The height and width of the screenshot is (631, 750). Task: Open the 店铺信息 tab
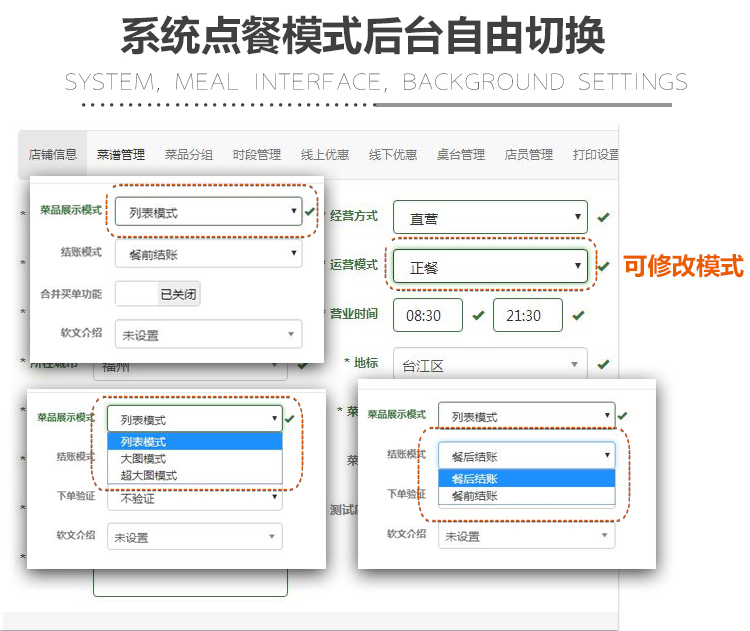pos(53,154)
